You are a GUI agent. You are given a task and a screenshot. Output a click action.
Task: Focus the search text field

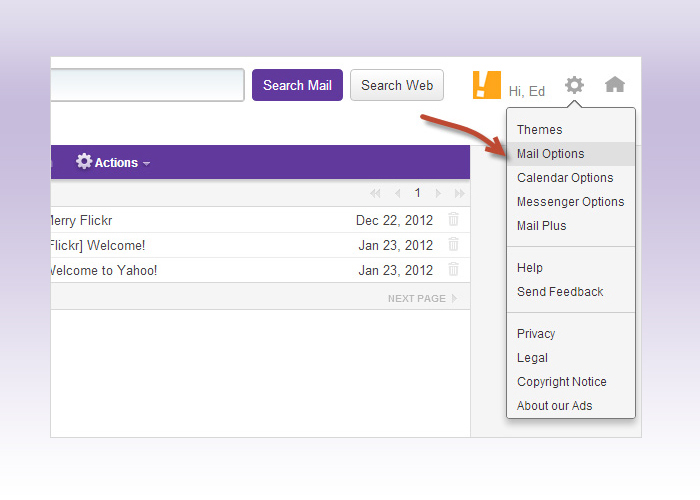point(147,85)
